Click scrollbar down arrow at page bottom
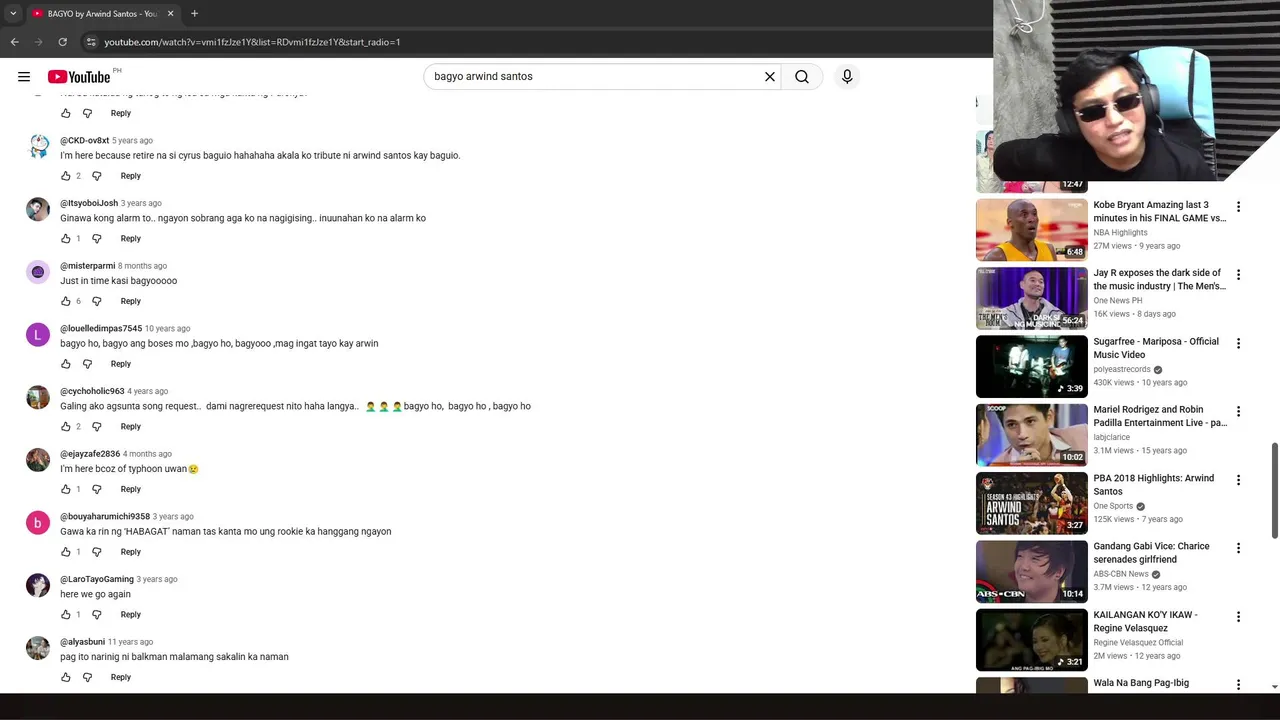This screenshot has height=720, width=1280. [1274, 686]
